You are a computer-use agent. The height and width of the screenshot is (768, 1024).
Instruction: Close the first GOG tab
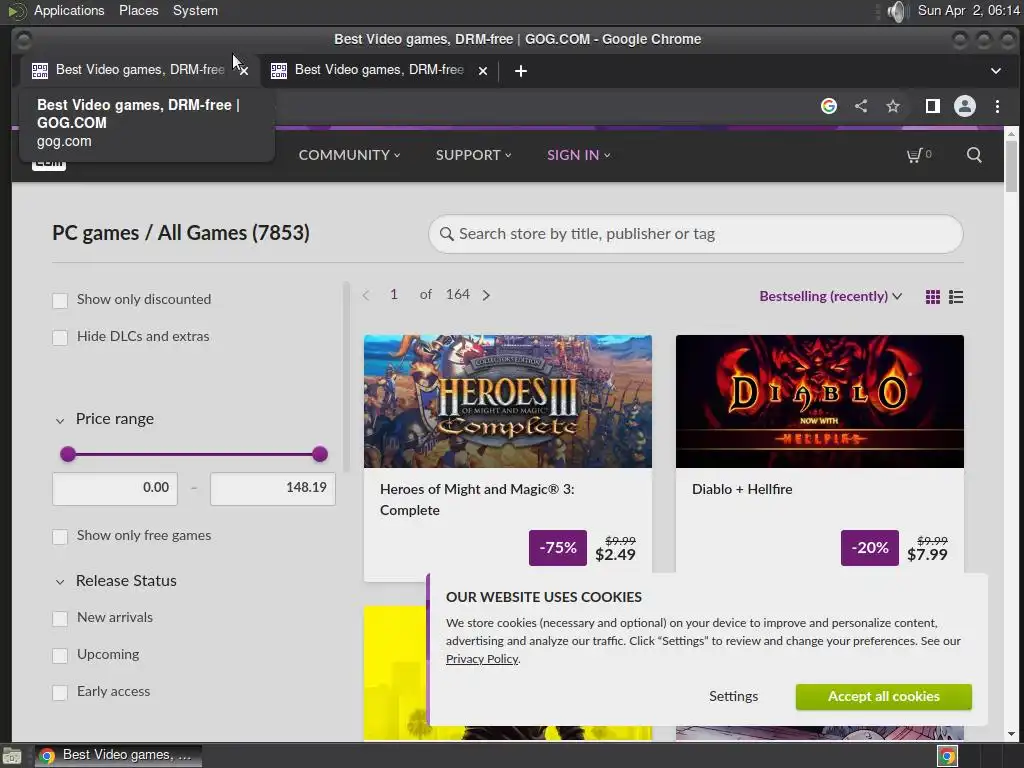(244, 71)
